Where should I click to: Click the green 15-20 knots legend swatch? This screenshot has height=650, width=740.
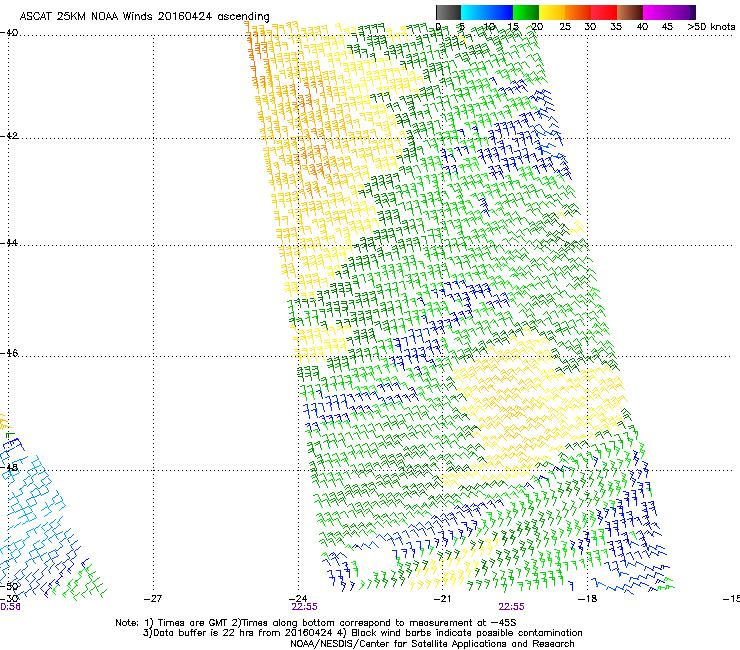(x=526, y=12)
